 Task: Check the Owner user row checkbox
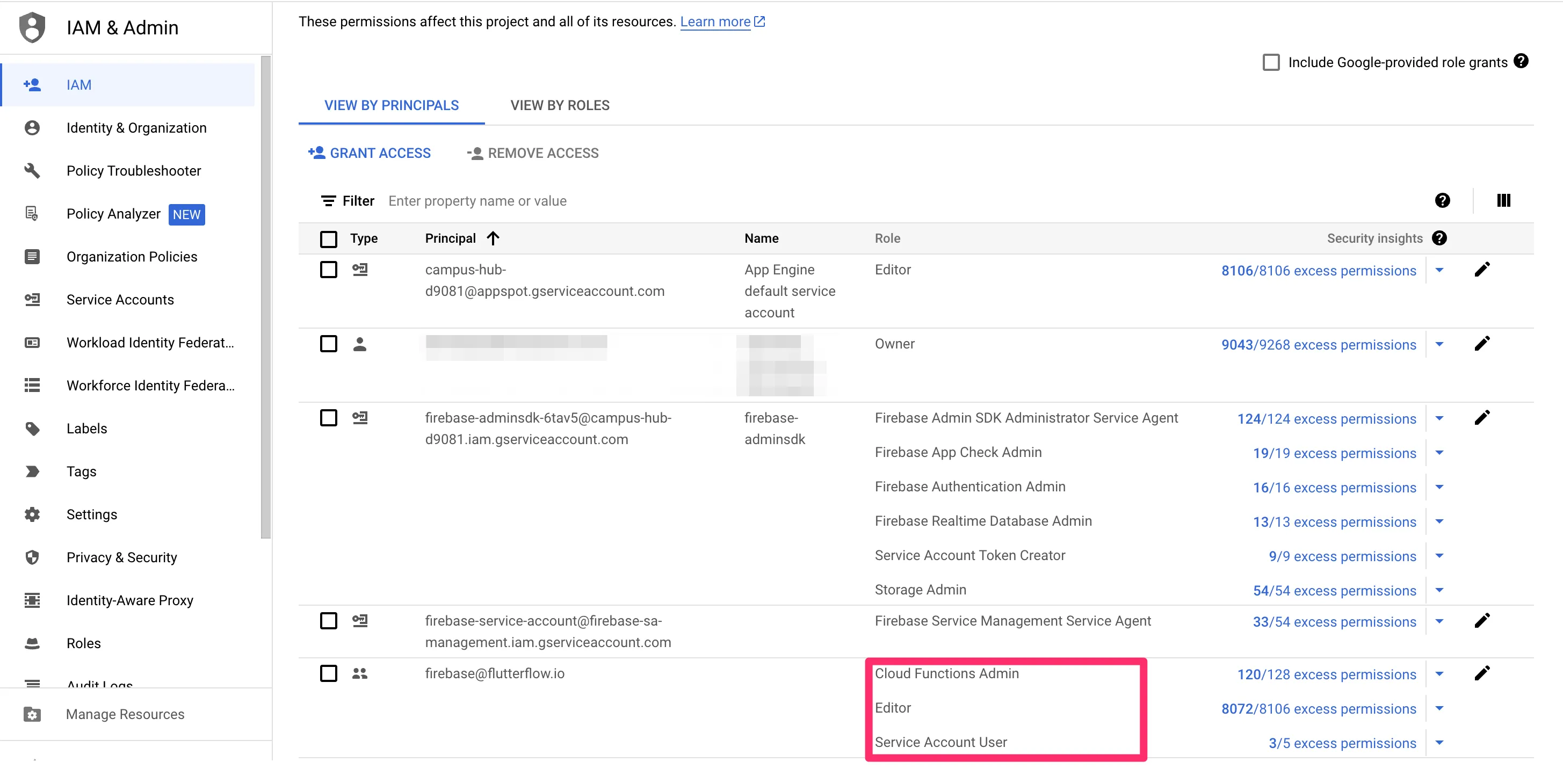pyautogui.click(x=329, y=344)
